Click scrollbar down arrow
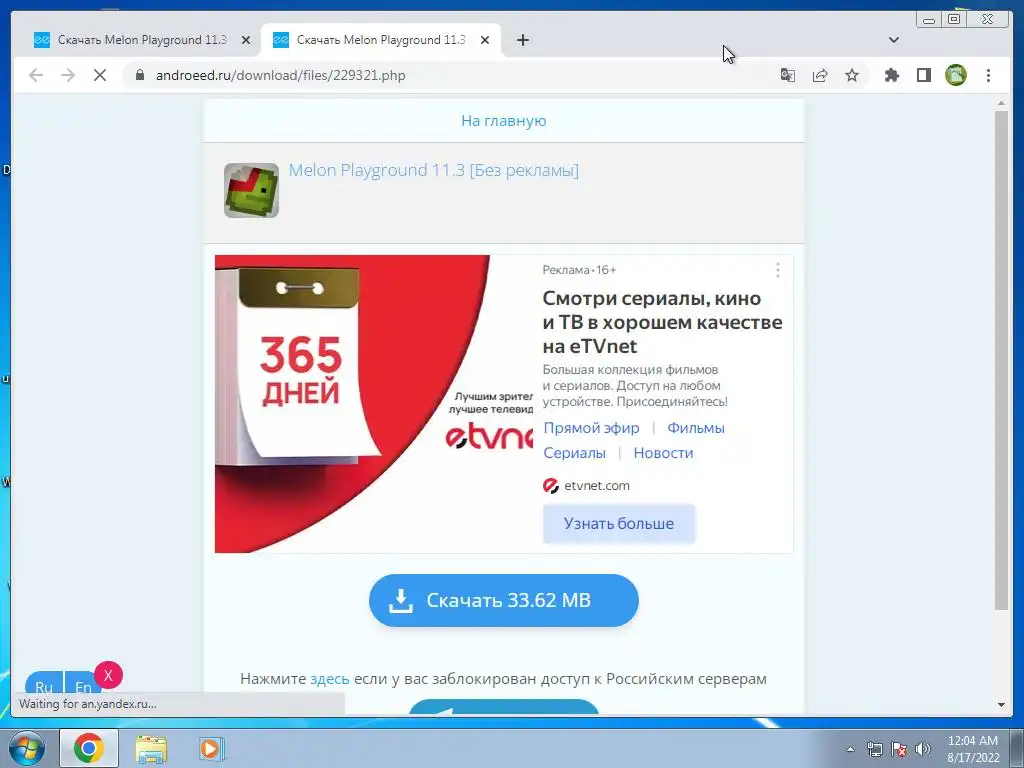The height and width of the screenshot is (768, 1024). [1001, 705]
